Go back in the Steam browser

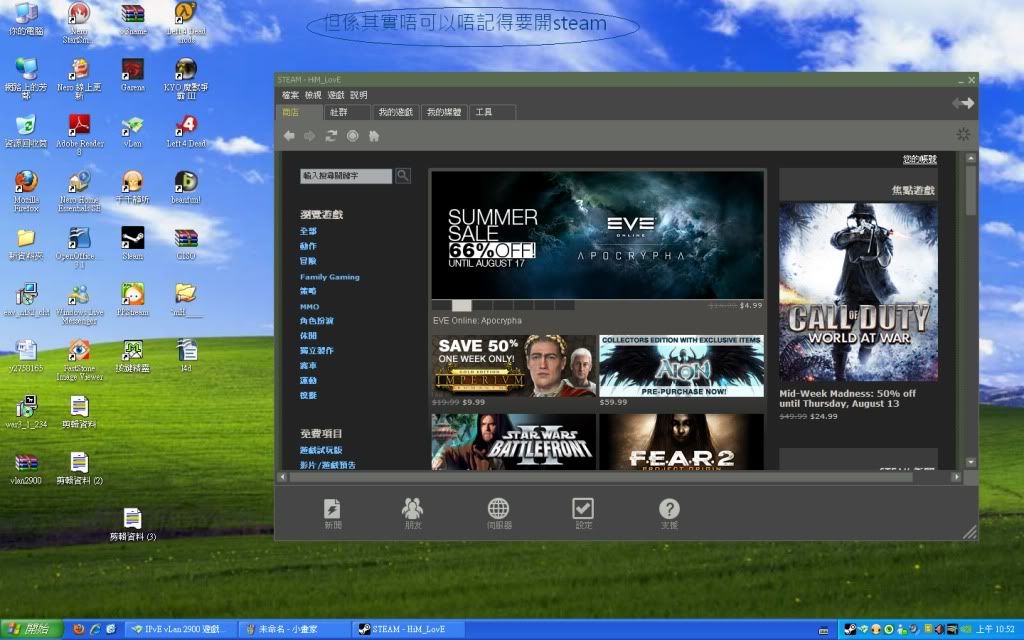289,136
